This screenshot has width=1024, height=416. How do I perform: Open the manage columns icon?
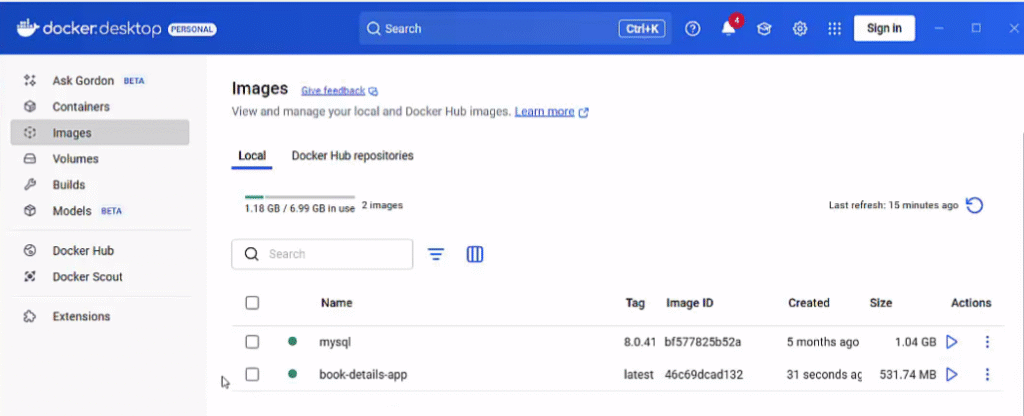click(475, 254)
